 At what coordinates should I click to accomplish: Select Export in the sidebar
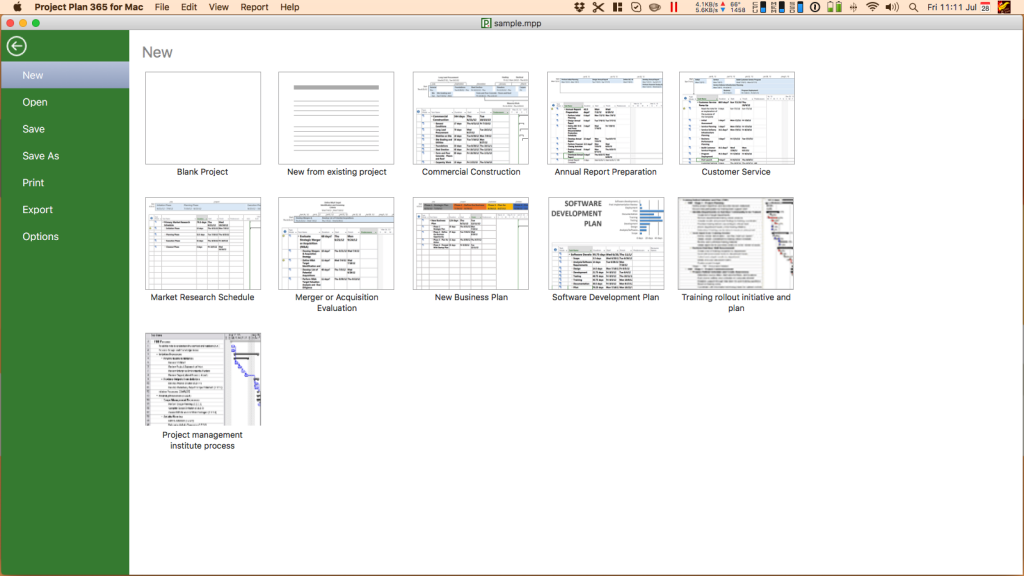(x=65, y=209)
